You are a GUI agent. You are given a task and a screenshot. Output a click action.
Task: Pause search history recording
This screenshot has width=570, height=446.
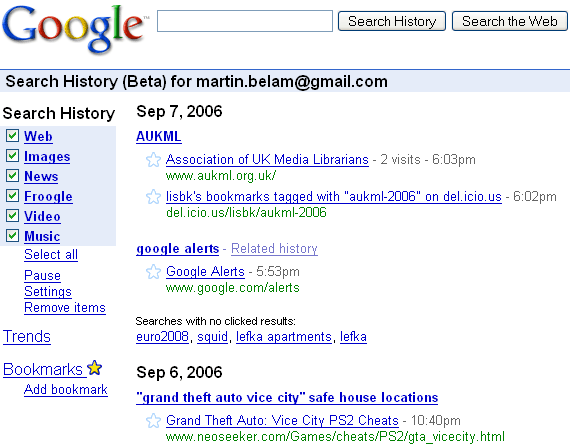pos(42,275)
